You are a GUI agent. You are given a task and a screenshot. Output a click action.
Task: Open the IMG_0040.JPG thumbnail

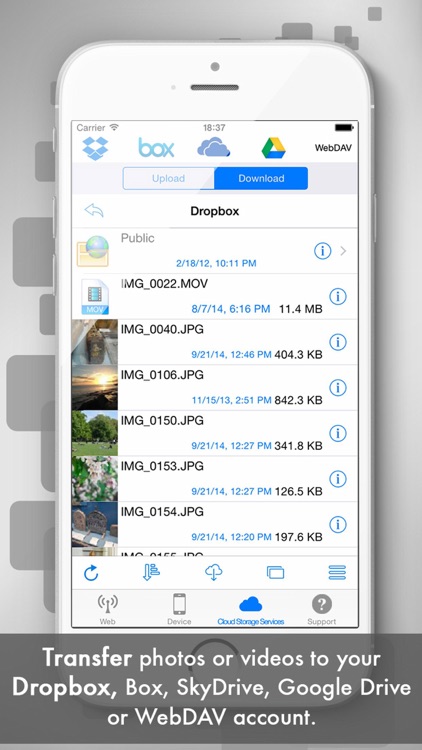(95, 342)
